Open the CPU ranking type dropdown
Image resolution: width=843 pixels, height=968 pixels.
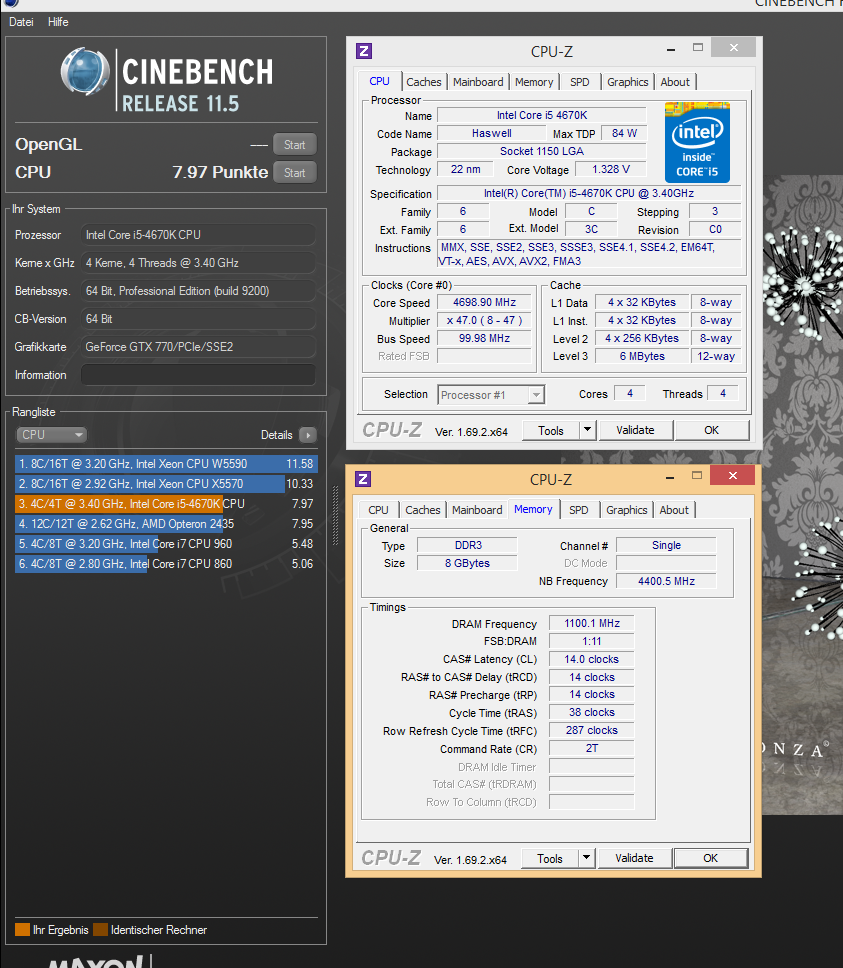pos(51,435)
